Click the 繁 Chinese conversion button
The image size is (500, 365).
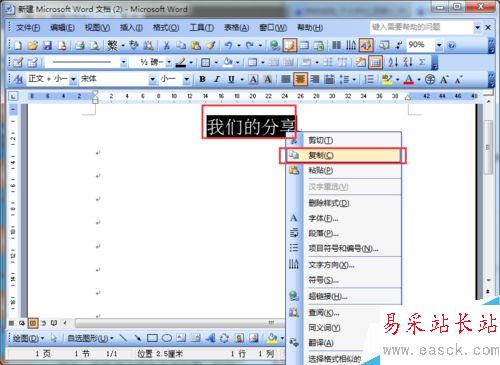113,45
